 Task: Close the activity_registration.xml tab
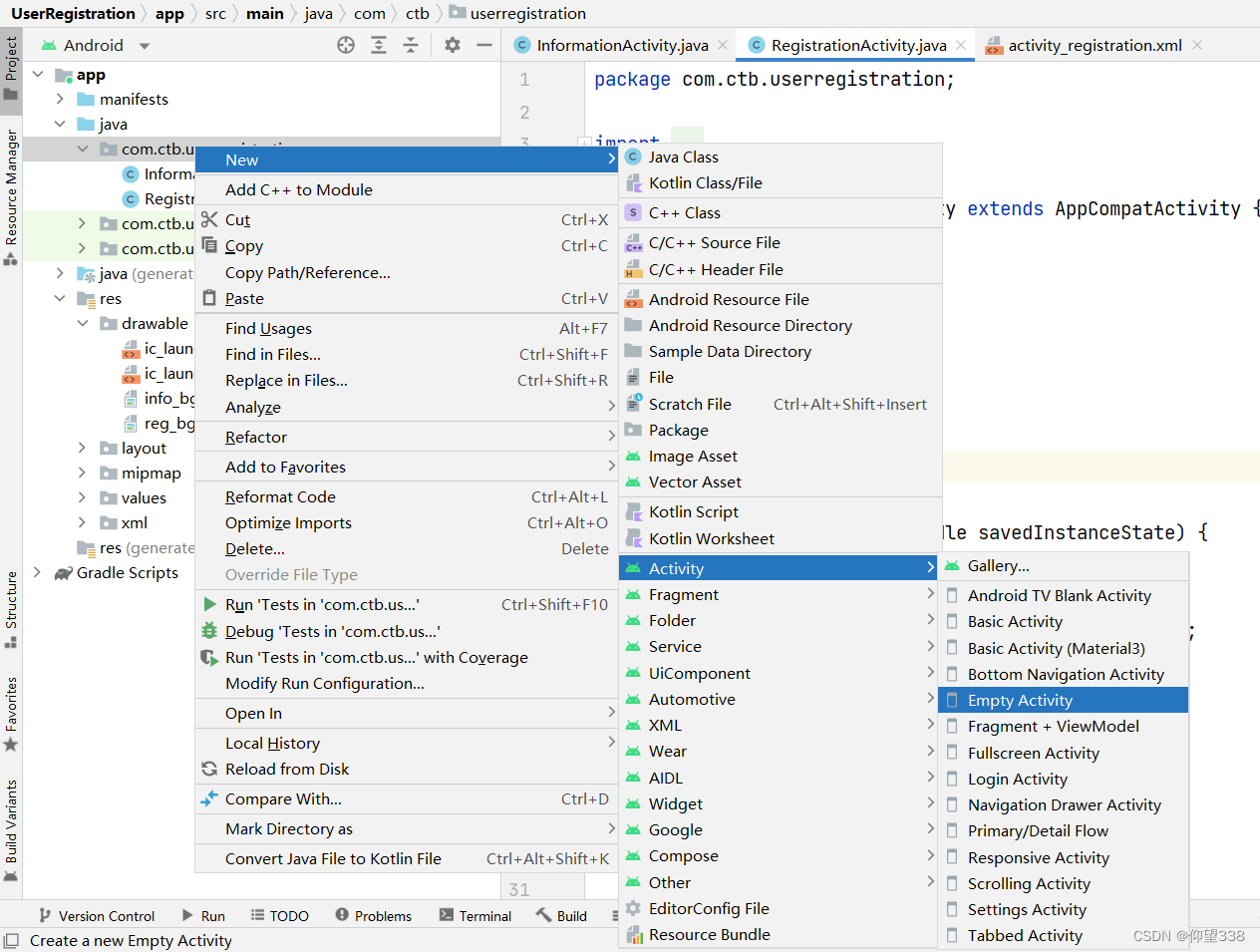[x=1197, y=45]
